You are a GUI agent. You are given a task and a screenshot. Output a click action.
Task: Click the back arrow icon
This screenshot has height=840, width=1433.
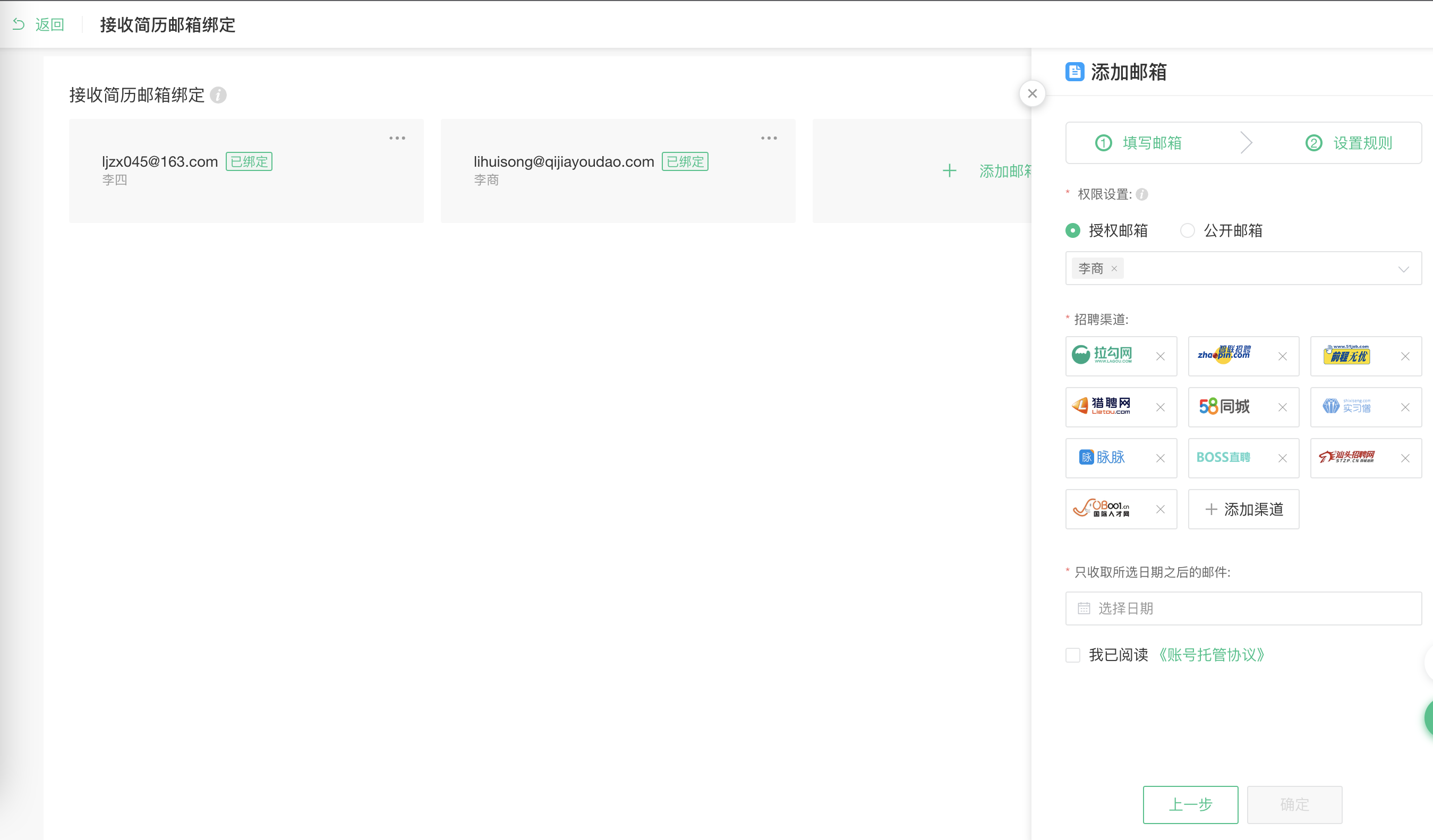pos(18,24)
